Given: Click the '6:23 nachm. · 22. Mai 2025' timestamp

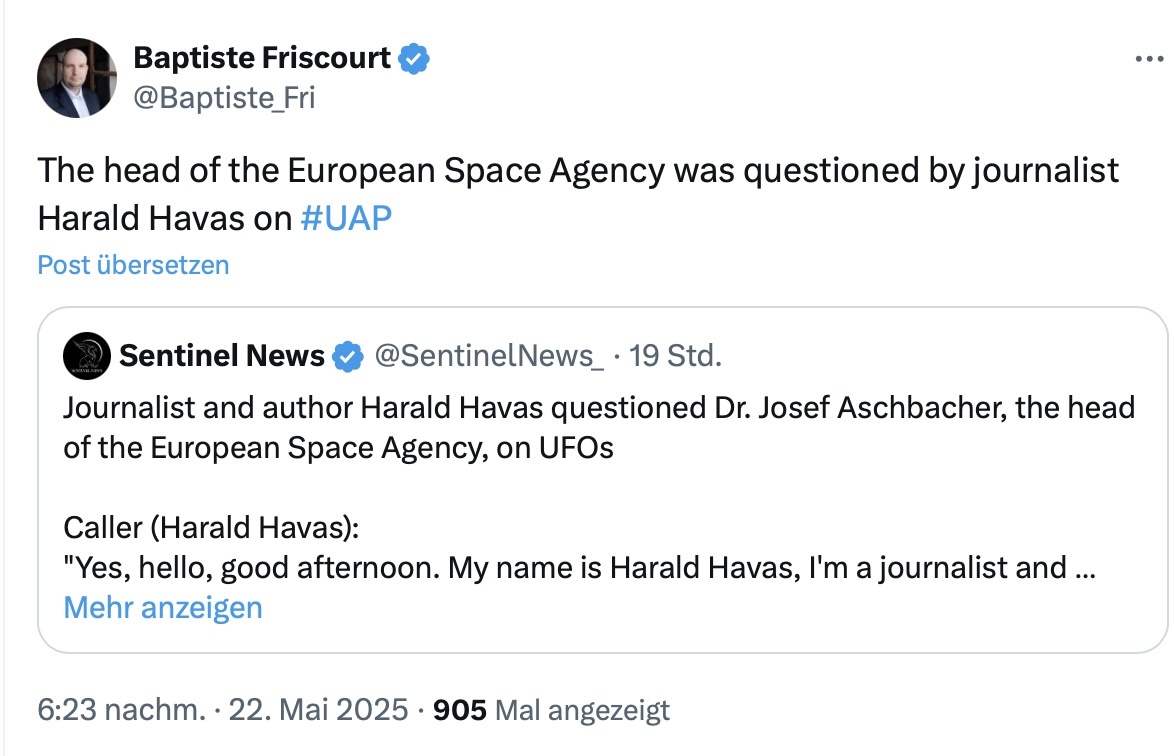Looking at the screenshot, I should [223, 710].
